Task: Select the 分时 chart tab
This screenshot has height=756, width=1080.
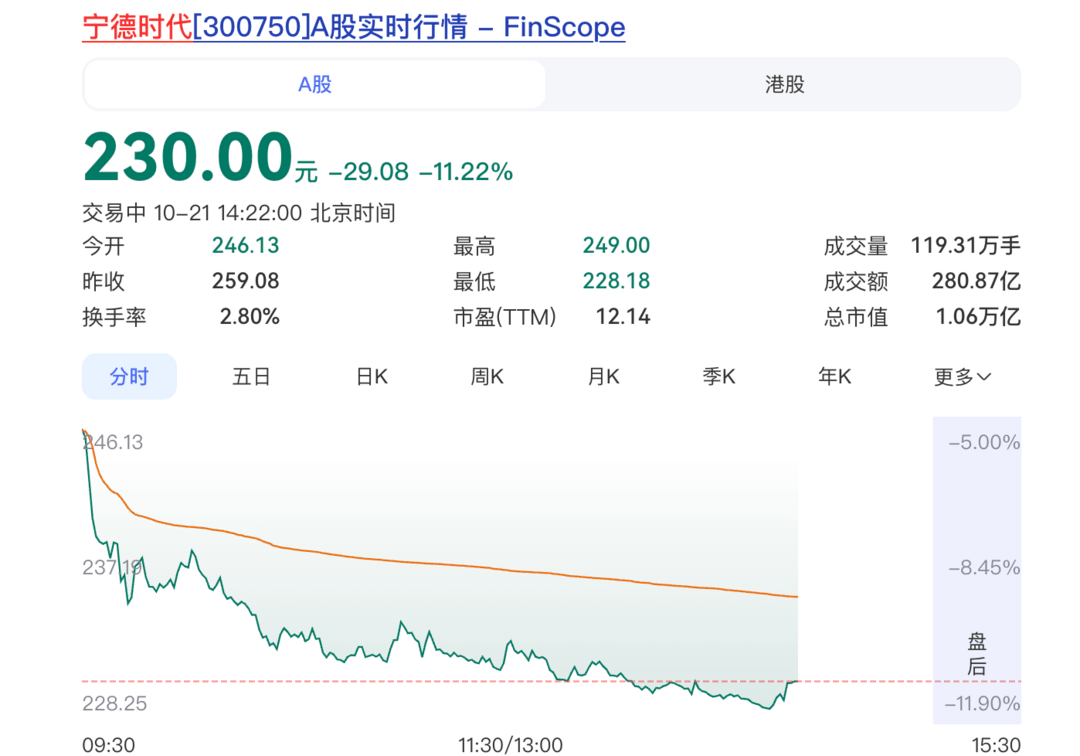Action: (129, 377)
